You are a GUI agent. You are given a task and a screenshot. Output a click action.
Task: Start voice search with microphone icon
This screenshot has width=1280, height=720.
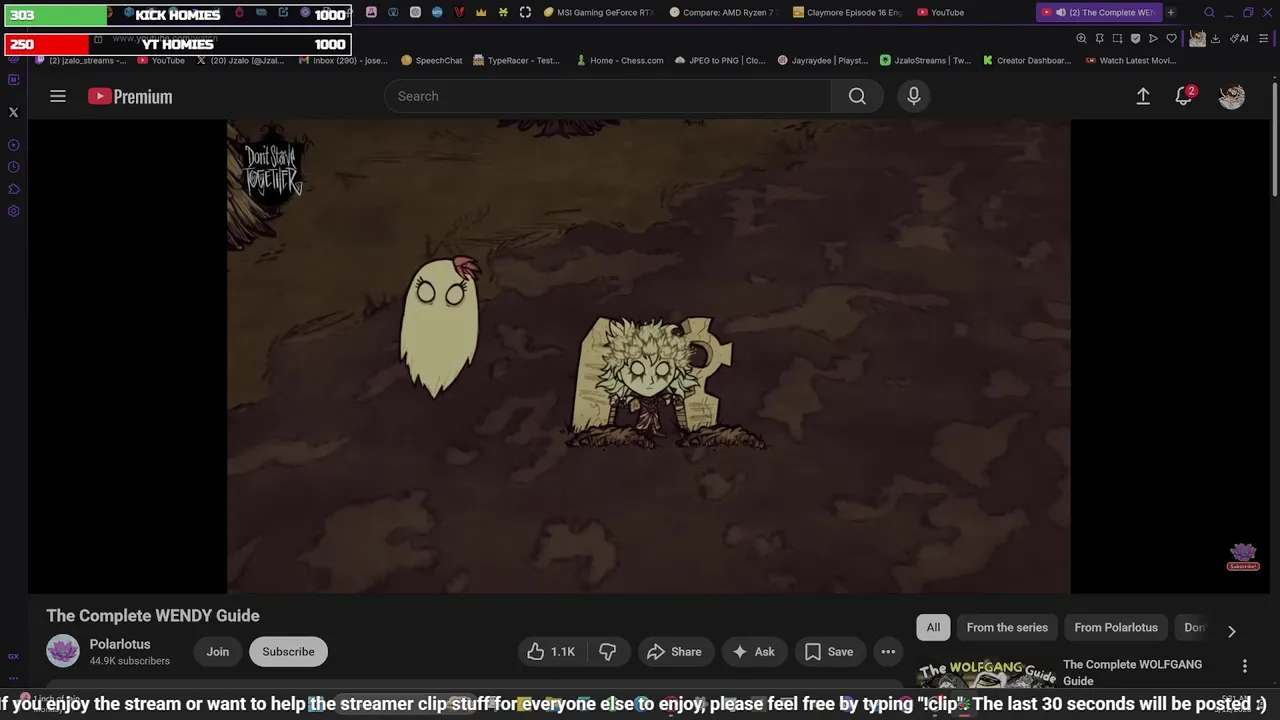pos(913,96)
